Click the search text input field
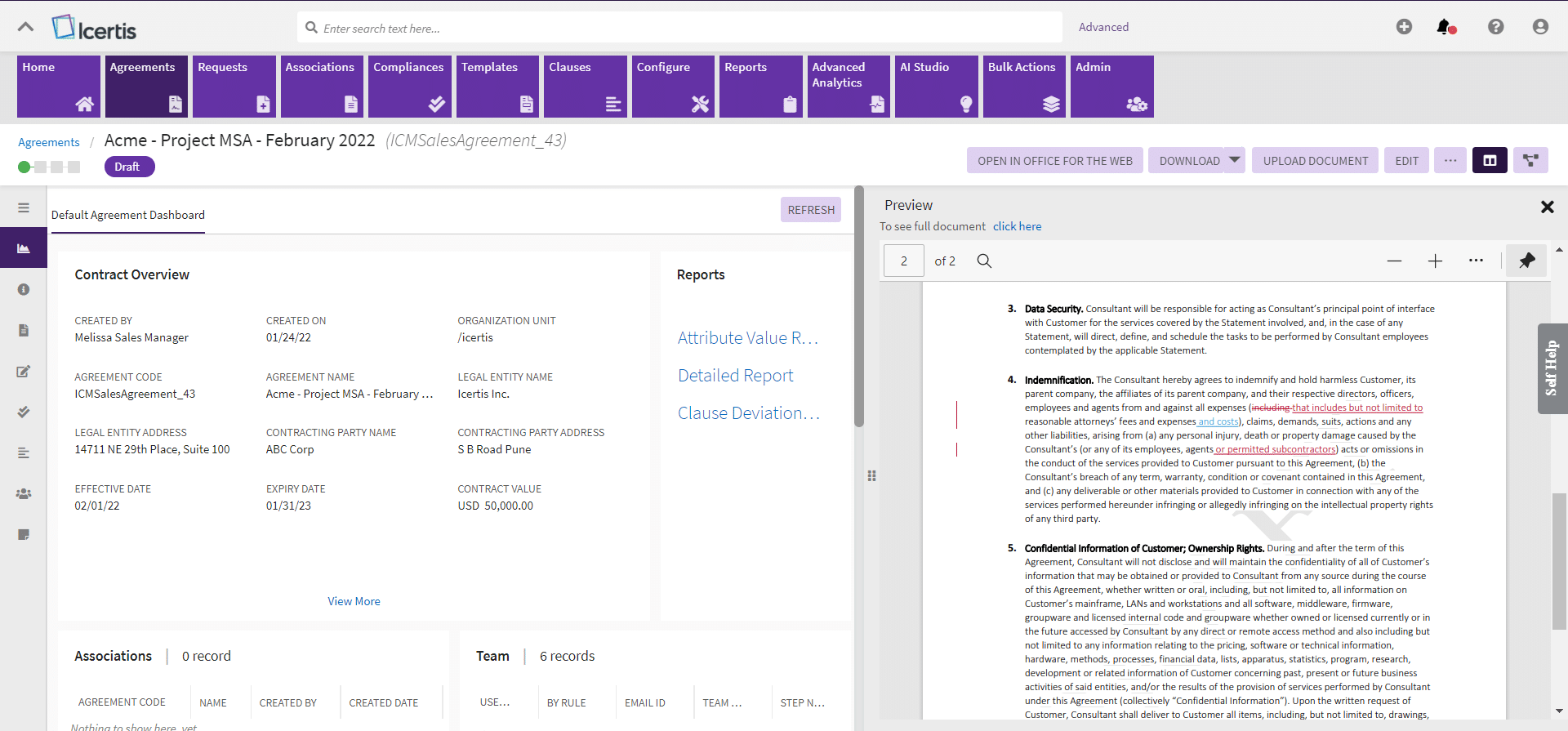The height and width of the screenshot is (731, 1568). pos(686,28)
